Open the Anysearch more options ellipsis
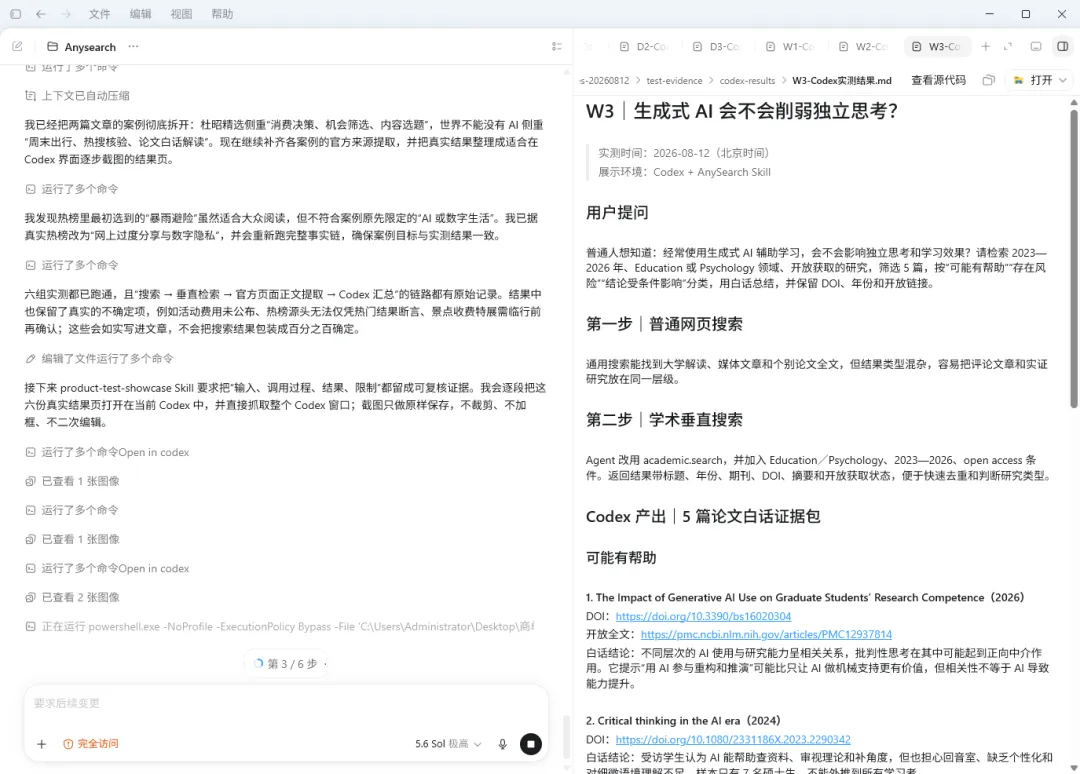 [133, 46]
